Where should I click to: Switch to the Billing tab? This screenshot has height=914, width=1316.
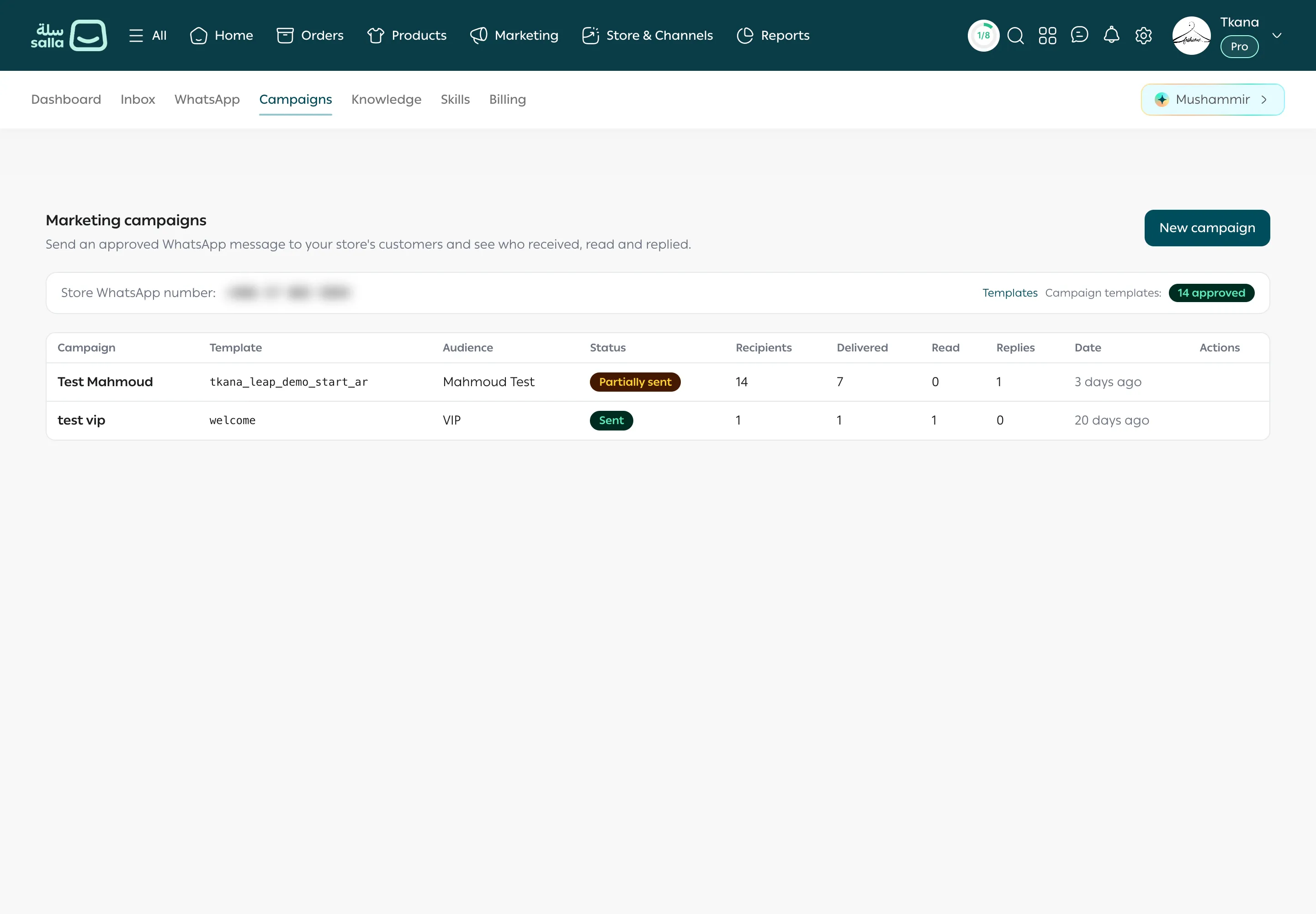click(x=507, y=100)
